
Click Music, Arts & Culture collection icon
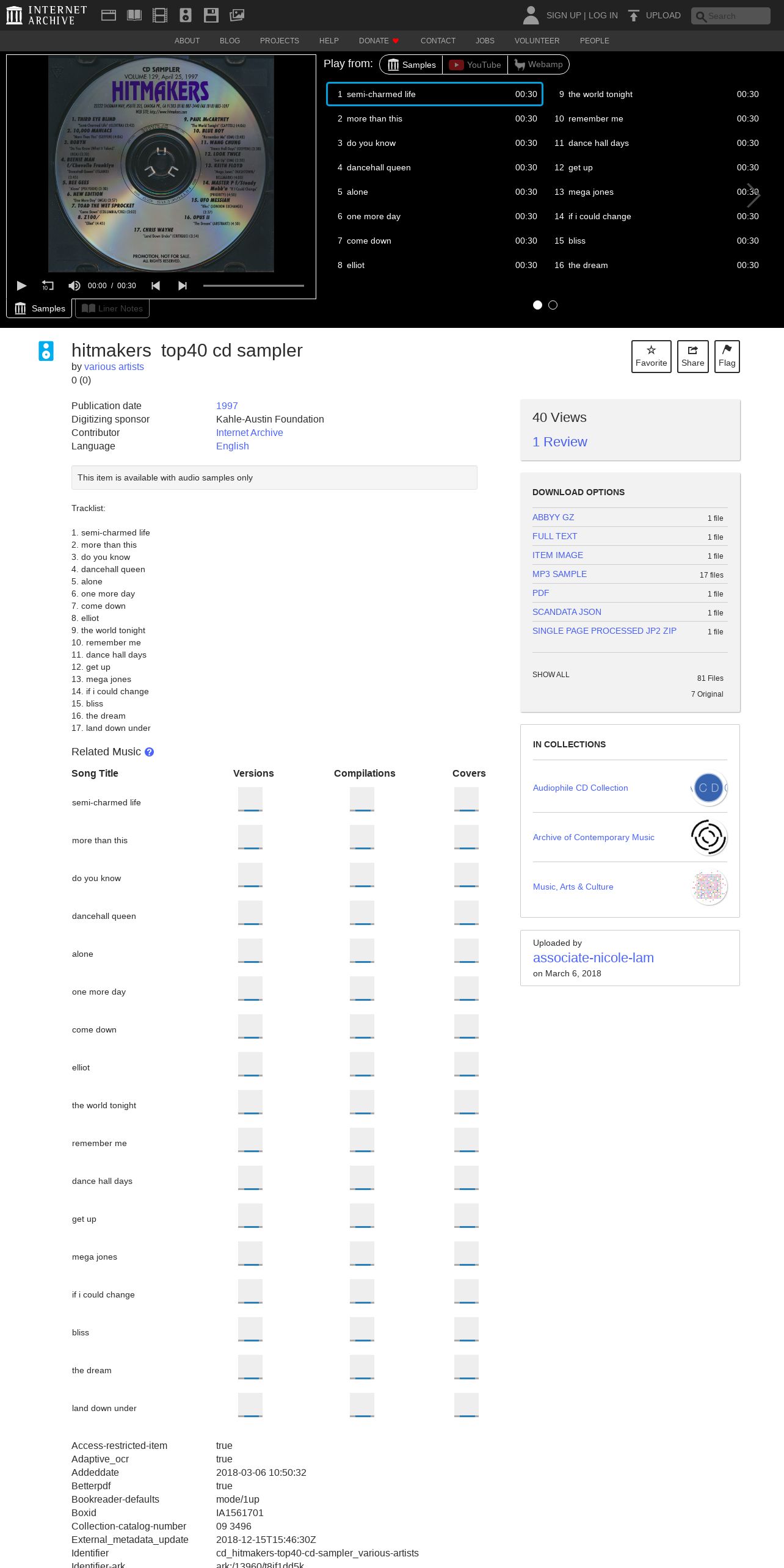[x=709, y=887]
